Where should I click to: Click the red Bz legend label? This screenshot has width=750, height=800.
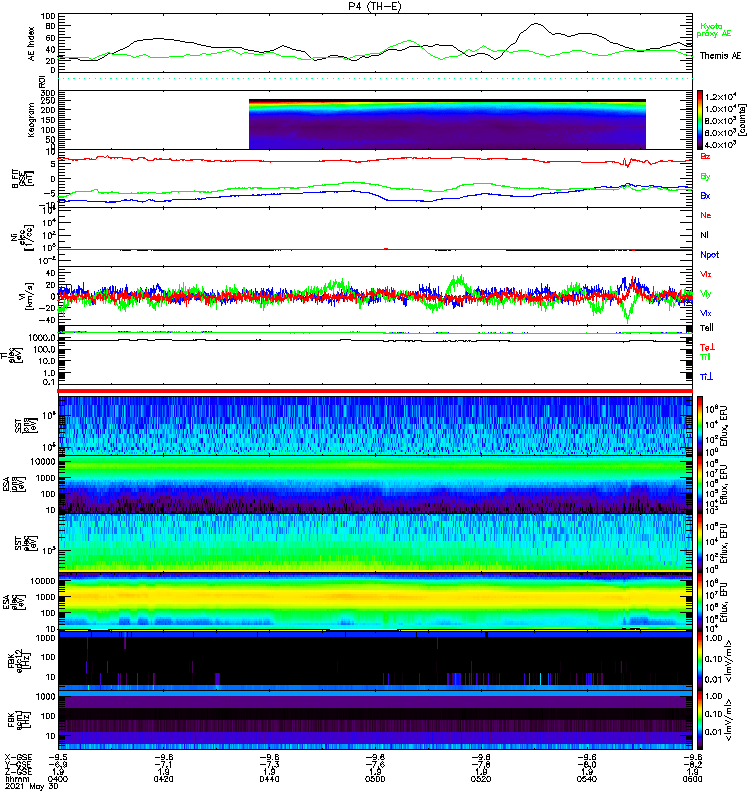tap(705, 156)
